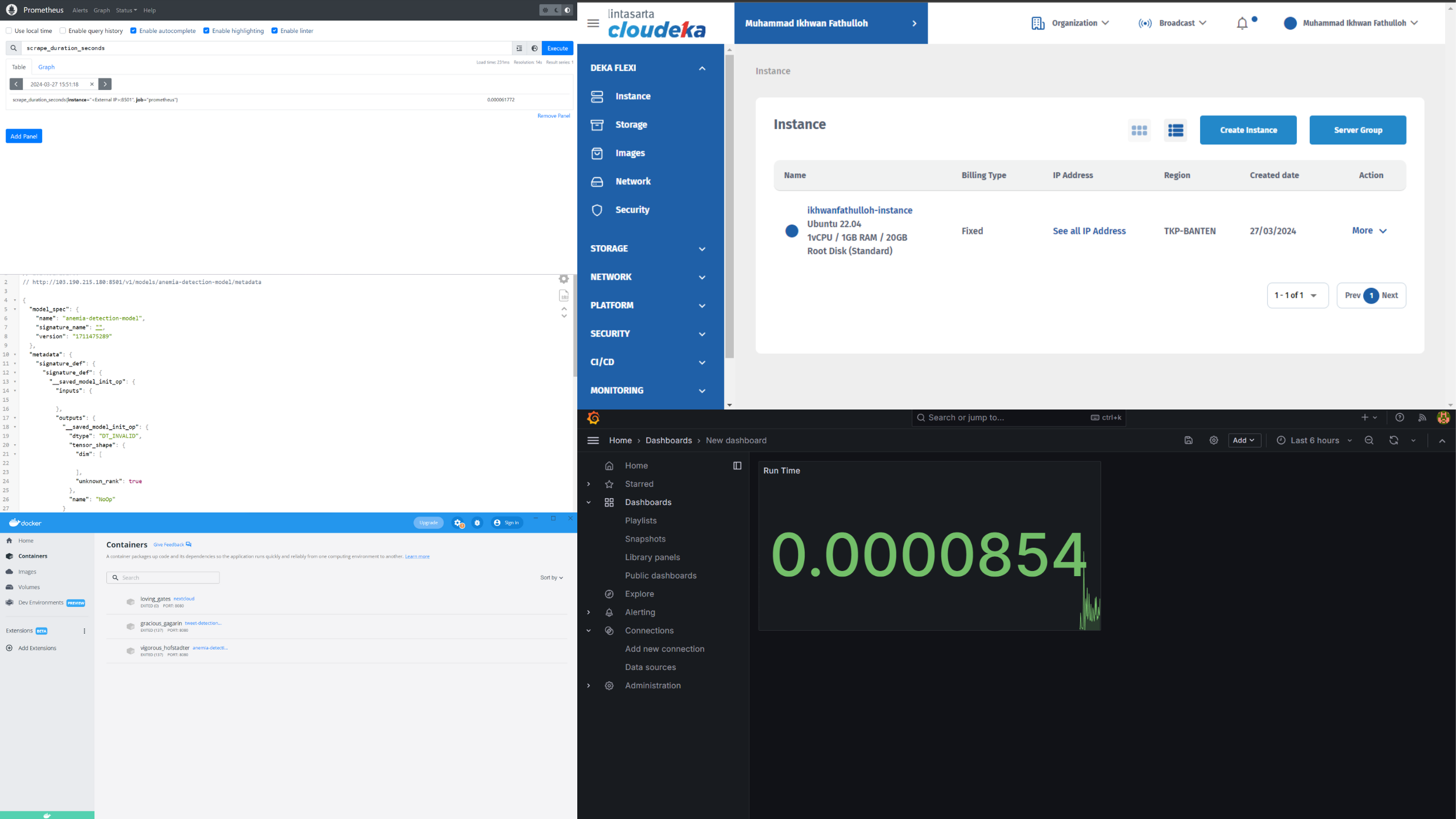1456x819 pixels.
Task: Toggle Grafana hamburger menu
Action: coord(593,440)
